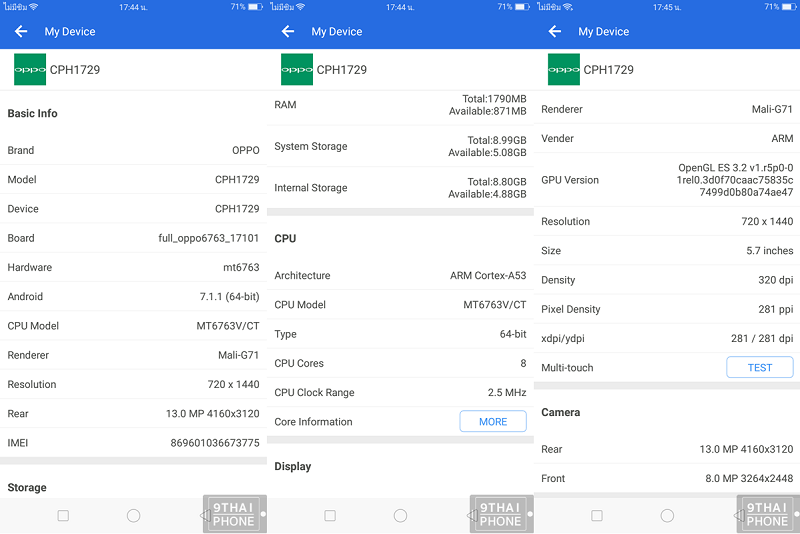
Task: Tap the Storage section heading
Action: point(27,487)
